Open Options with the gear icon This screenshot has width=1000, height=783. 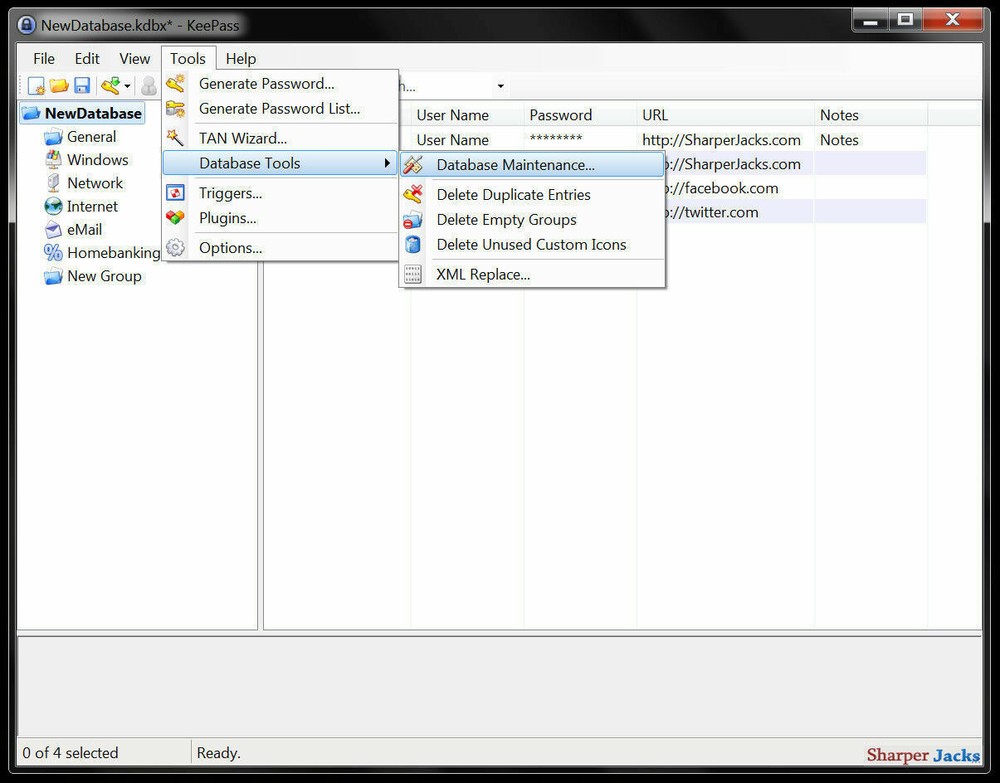click(175, 247)
